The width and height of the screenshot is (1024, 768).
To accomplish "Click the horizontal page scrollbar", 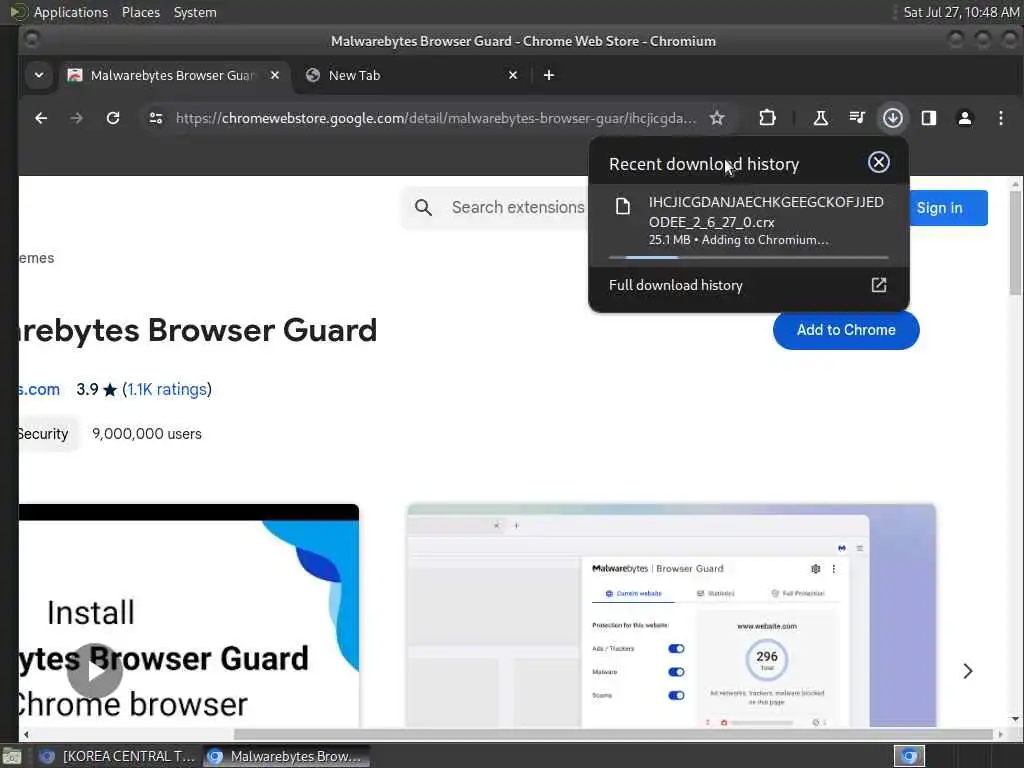I will click(x=613, y=734).
